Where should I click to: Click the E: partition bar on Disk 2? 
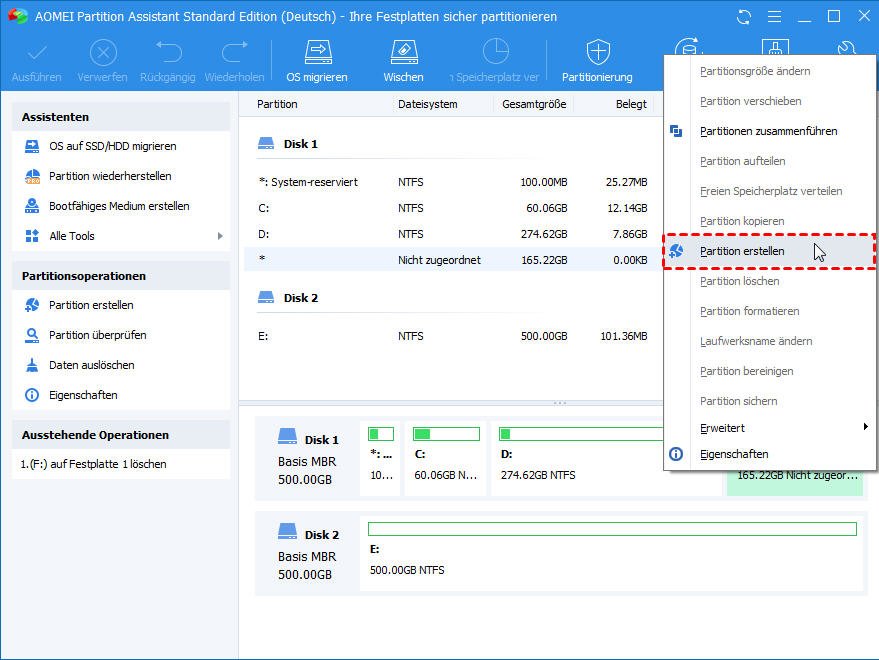[x=611, y=529]
